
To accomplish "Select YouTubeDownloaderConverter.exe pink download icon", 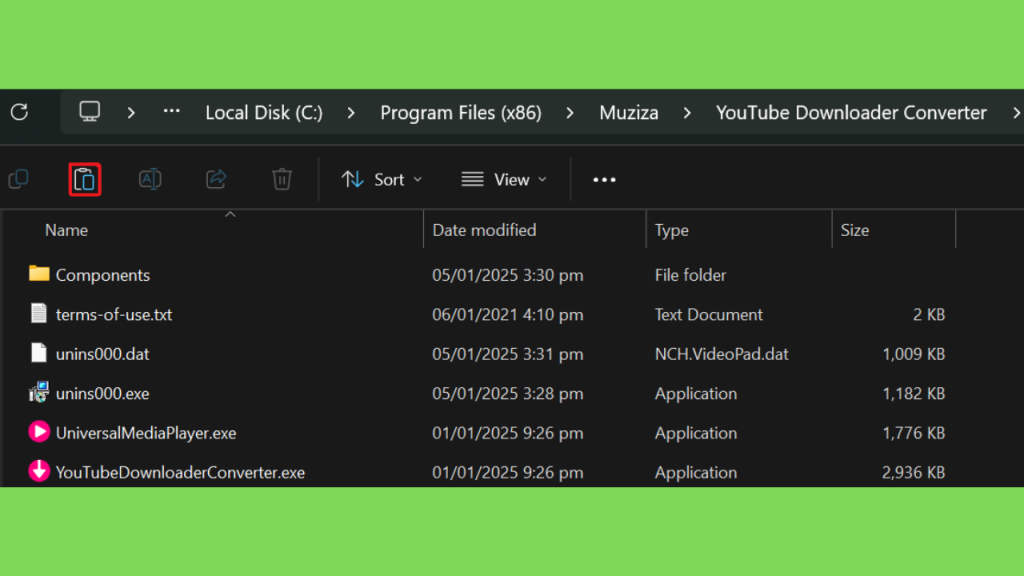I will pyautogui.click(x=39, y=471).
